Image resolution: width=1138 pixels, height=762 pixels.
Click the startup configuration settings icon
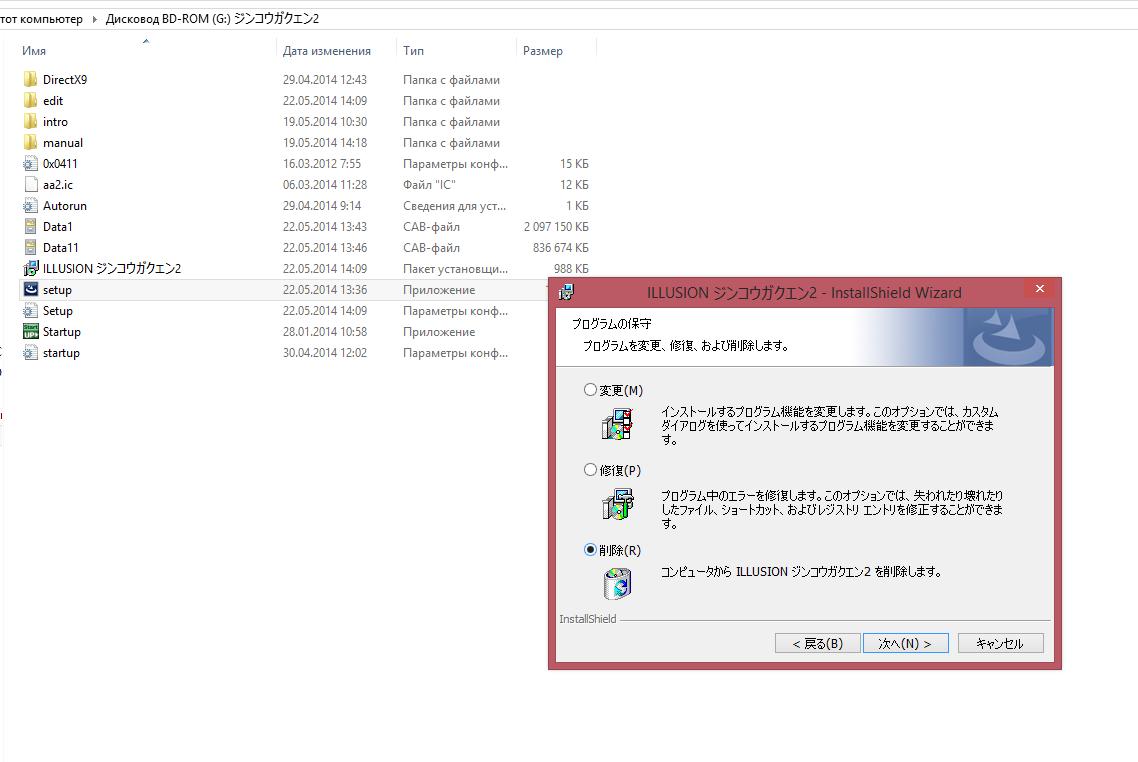coord(30,353)
